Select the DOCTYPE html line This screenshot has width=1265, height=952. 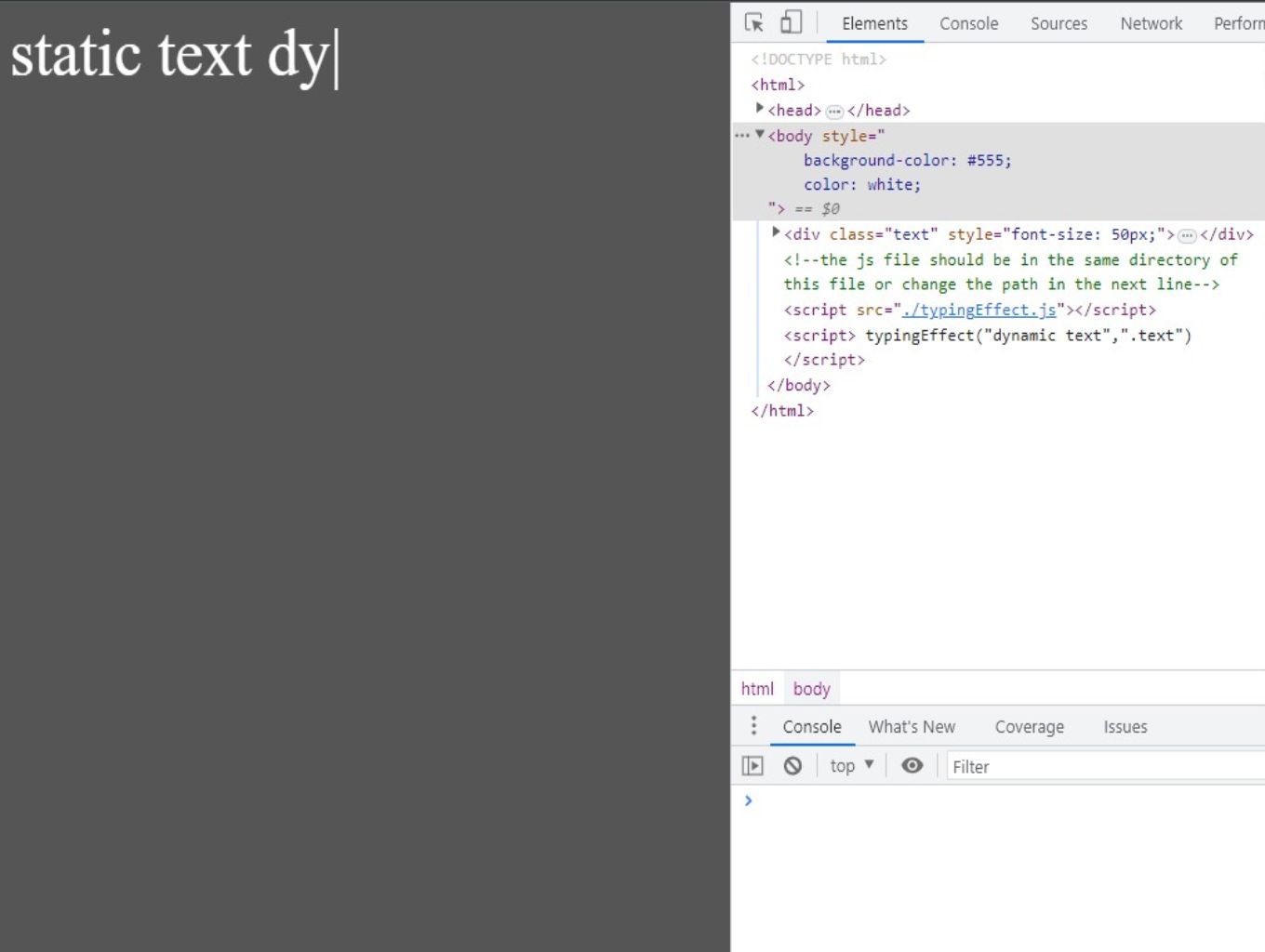click(819, 59)
